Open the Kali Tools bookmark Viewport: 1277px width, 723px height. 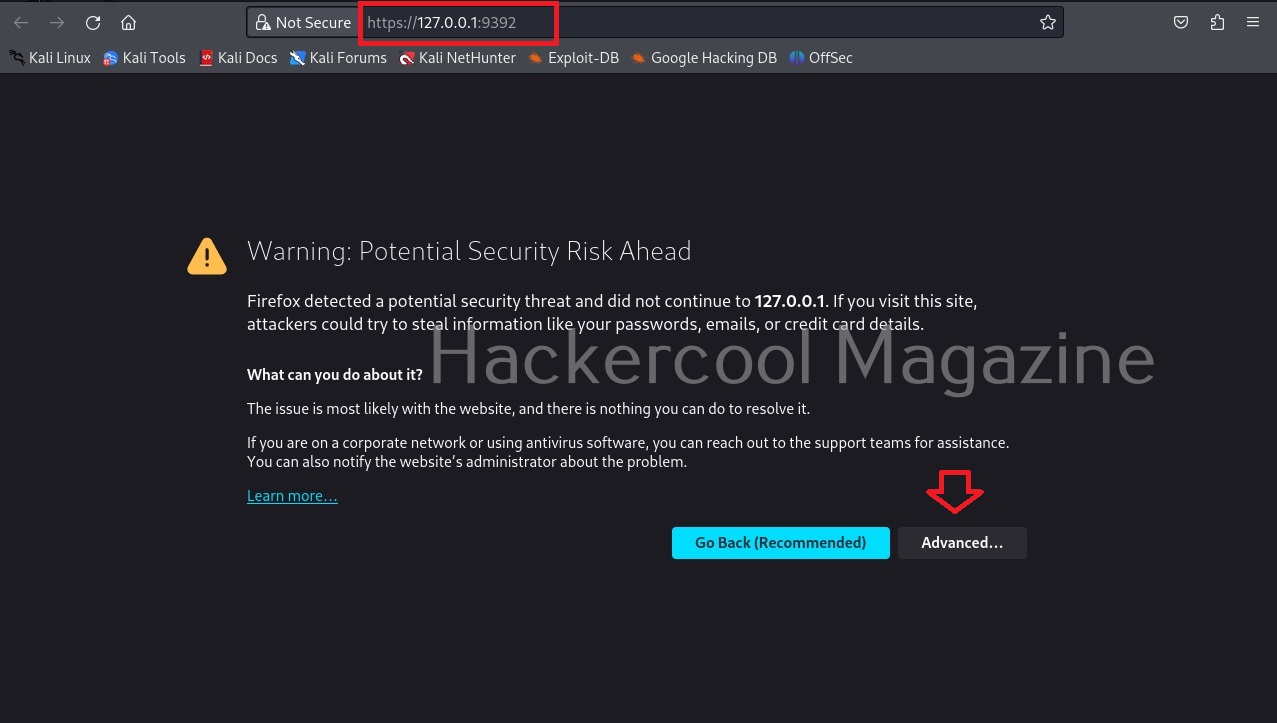(144, 58)
